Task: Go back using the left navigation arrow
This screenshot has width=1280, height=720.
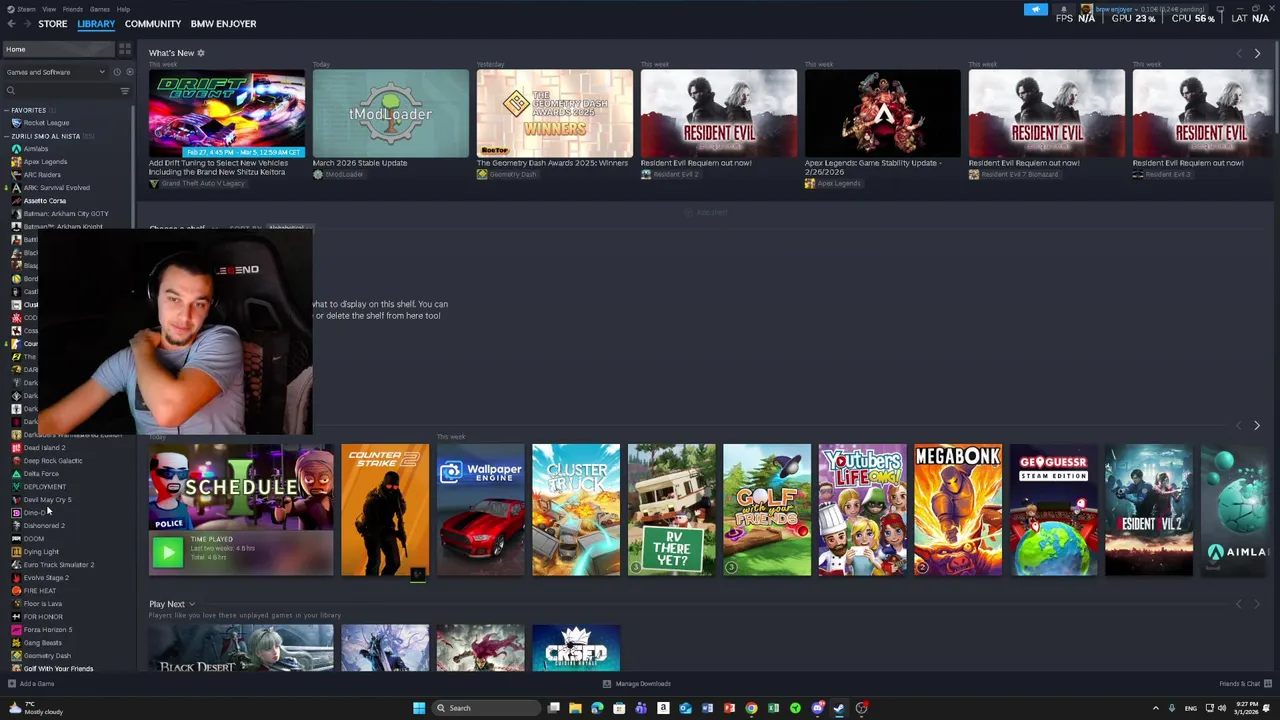Action: 11,24
